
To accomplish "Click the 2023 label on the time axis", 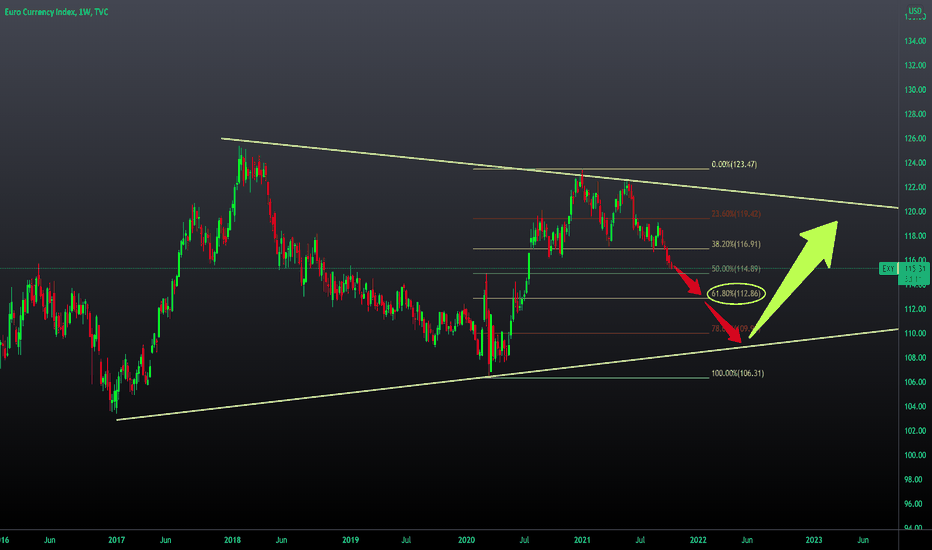I will coord(814,540).
